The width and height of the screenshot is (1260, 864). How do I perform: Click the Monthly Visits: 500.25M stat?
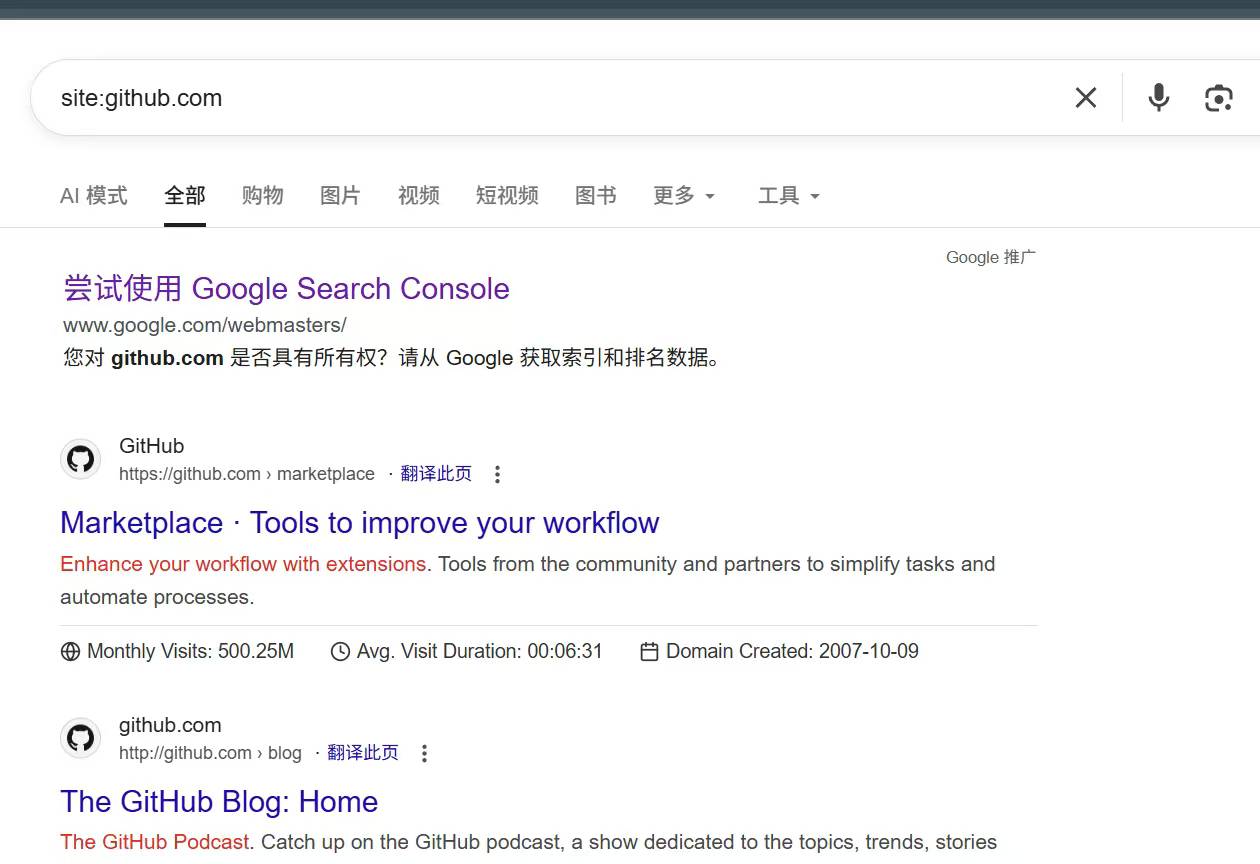point(177,652)
